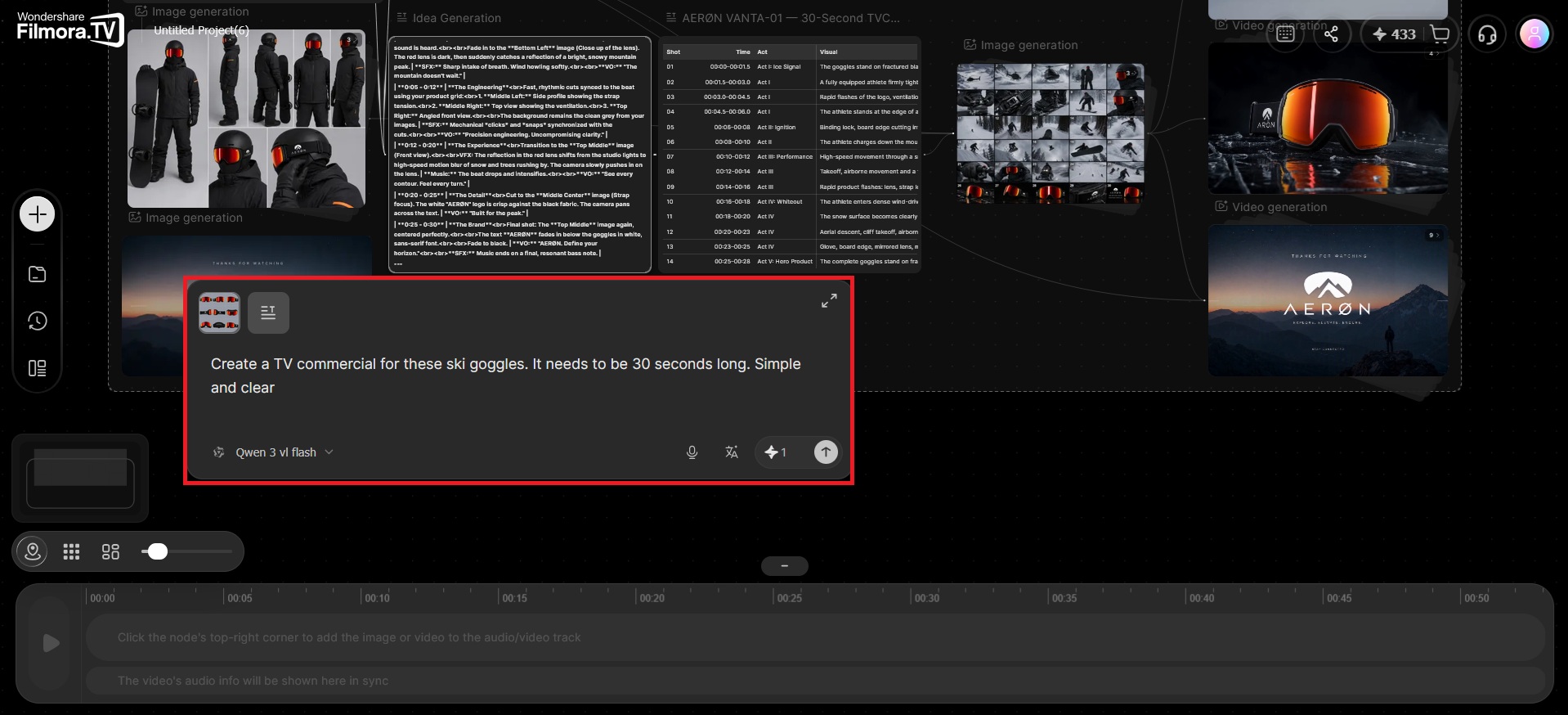Image resolution: width=1568 pixels, height=715 pixels.
Task: Expand the 3 results badge on storyboard grid
Action: tap(1131, 74)
